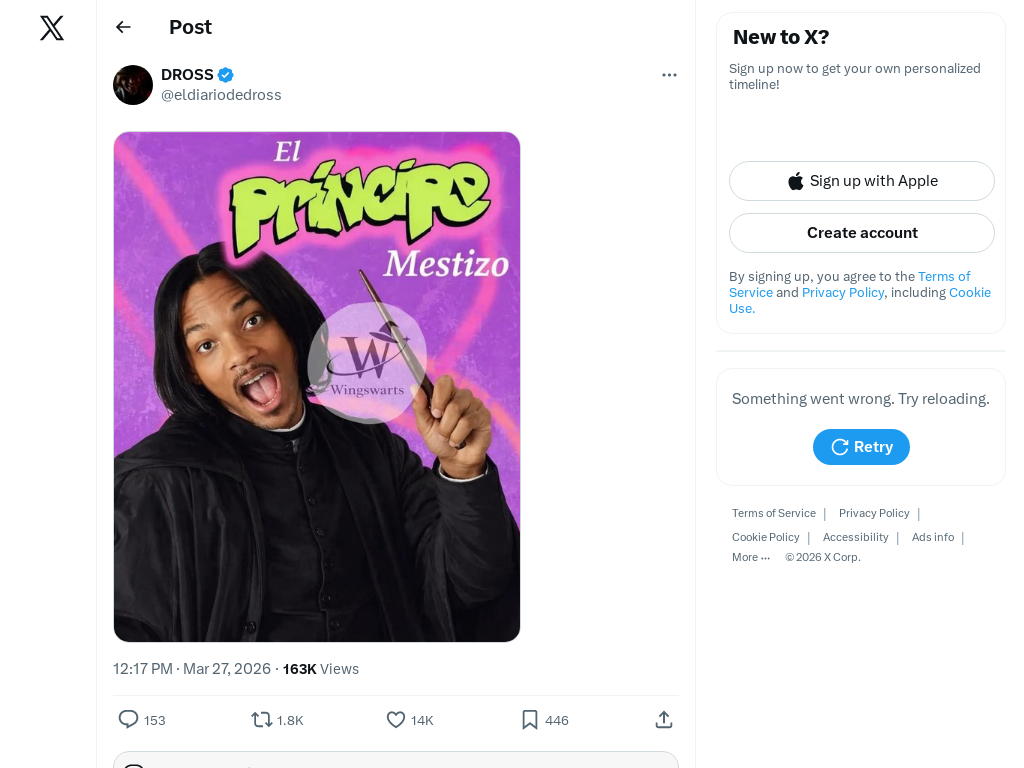Image resolution: width=1024 pixels, height=768 pixels.
Task: Bookmark this post
Action: 530,720
